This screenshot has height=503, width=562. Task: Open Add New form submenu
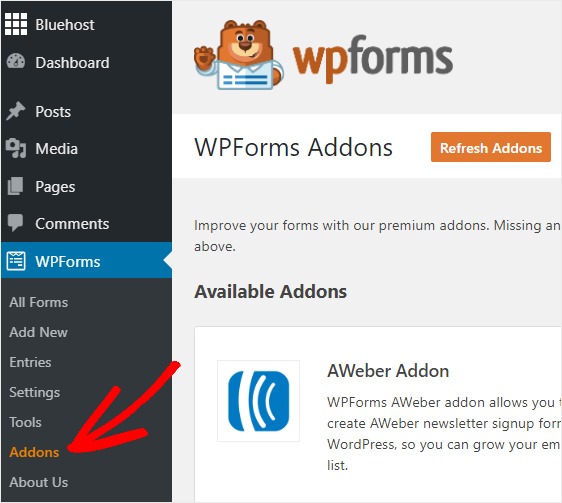coord(38,332)
